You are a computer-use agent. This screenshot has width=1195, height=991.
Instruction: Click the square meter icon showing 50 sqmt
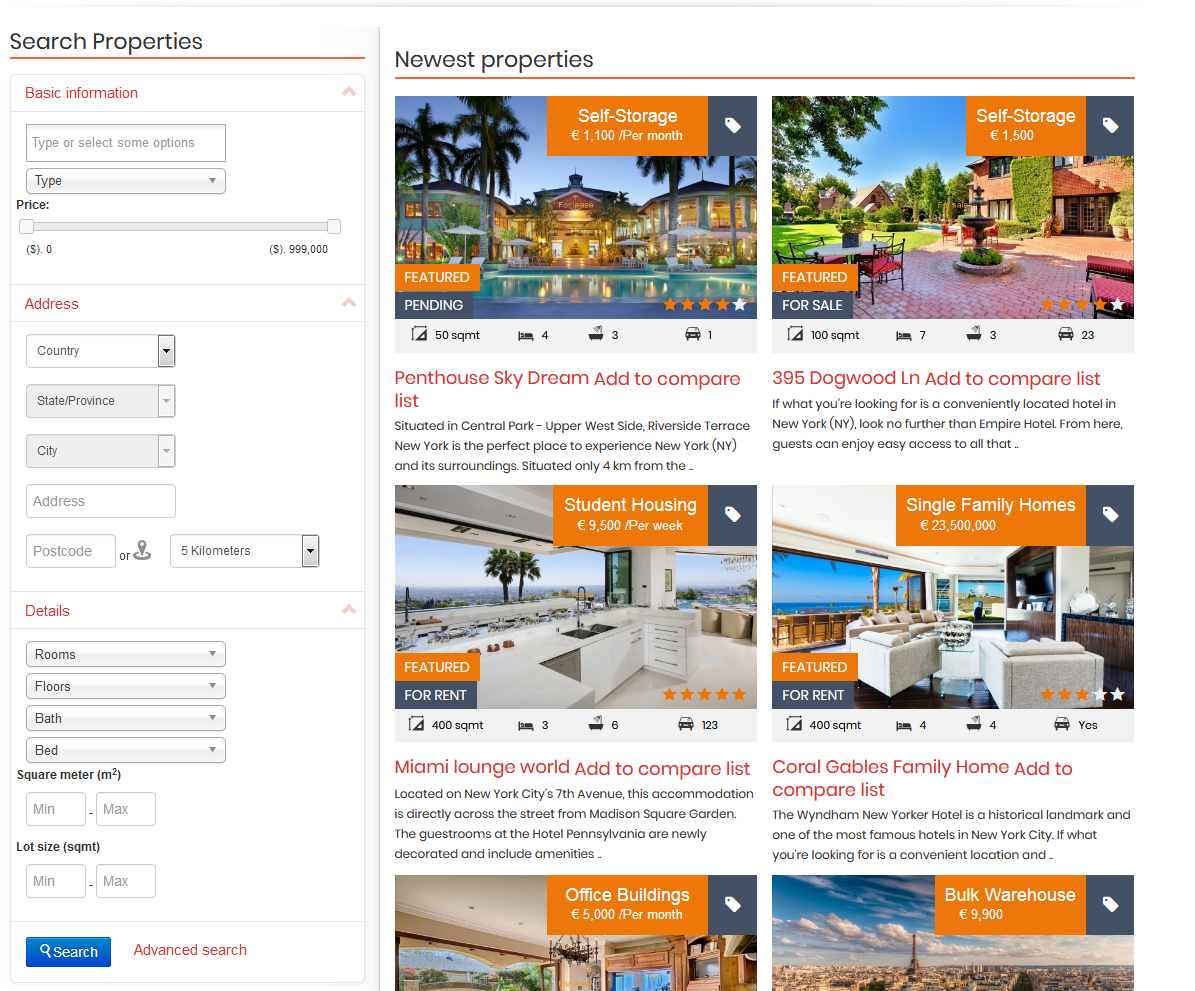coord(420,334)
